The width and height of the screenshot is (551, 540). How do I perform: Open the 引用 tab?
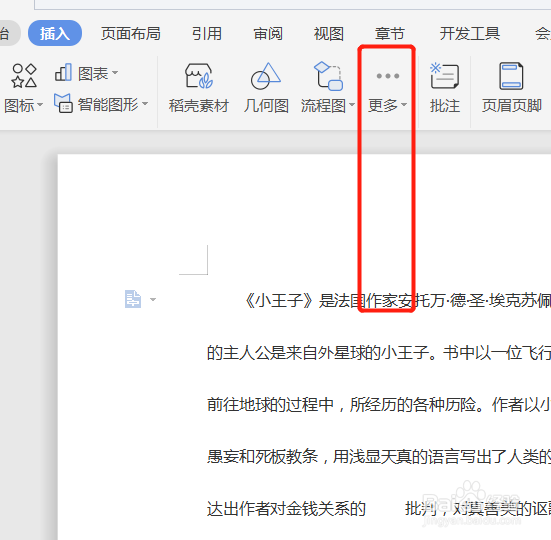click(207, 34)
